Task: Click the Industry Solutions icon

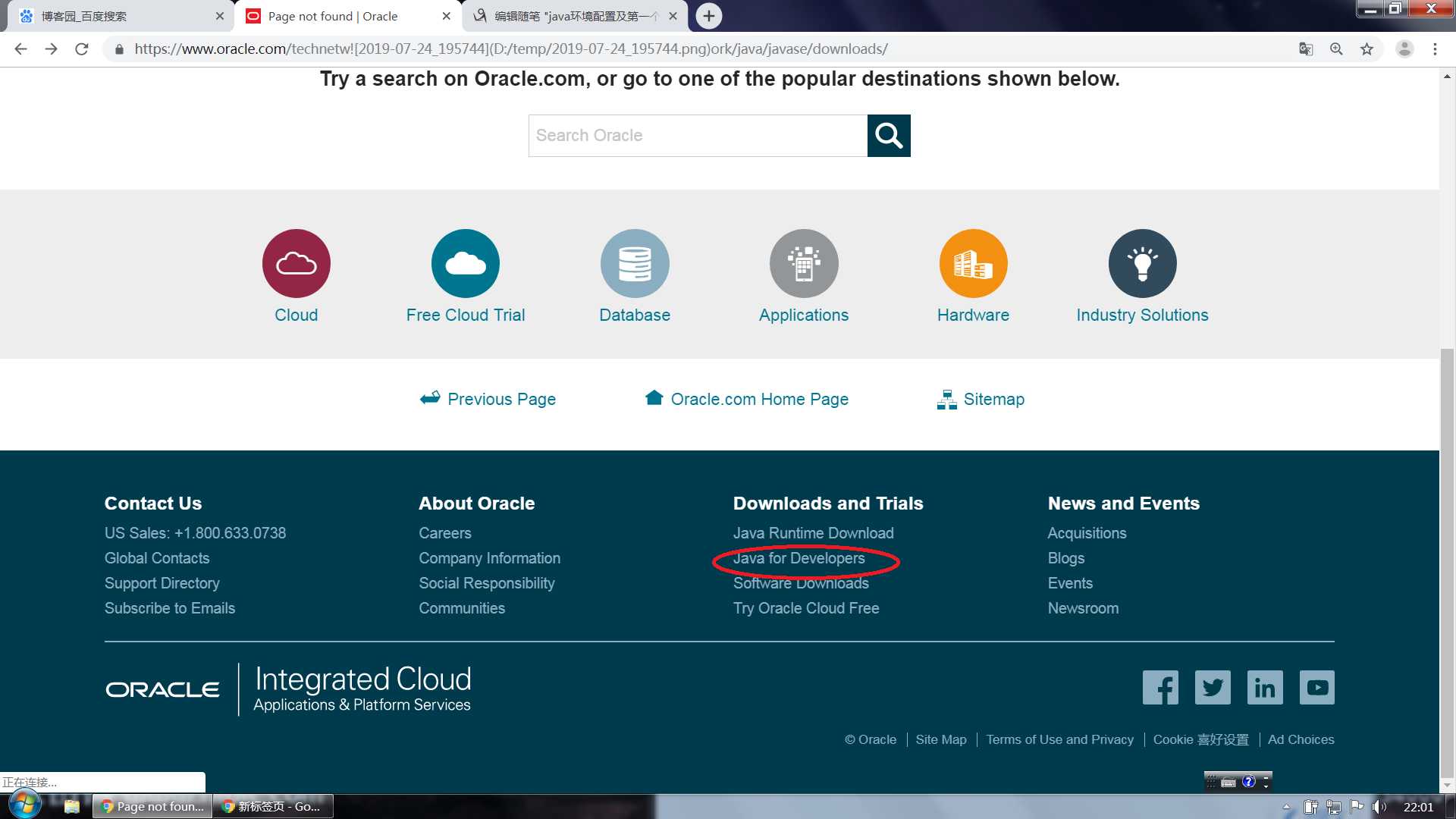Action: (x=1142, y=263)
